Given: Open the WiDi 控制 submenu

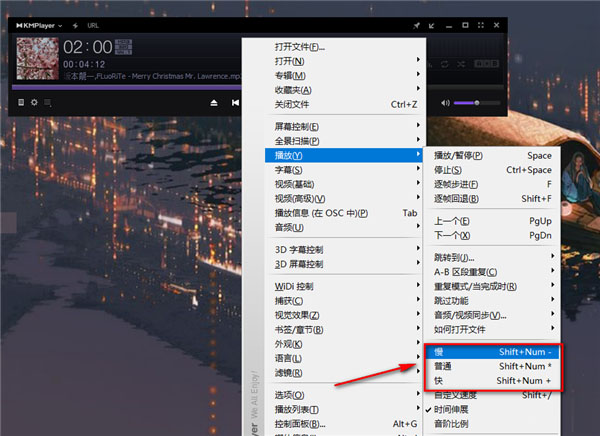Looking at the screenshot, I should (345, 286).
